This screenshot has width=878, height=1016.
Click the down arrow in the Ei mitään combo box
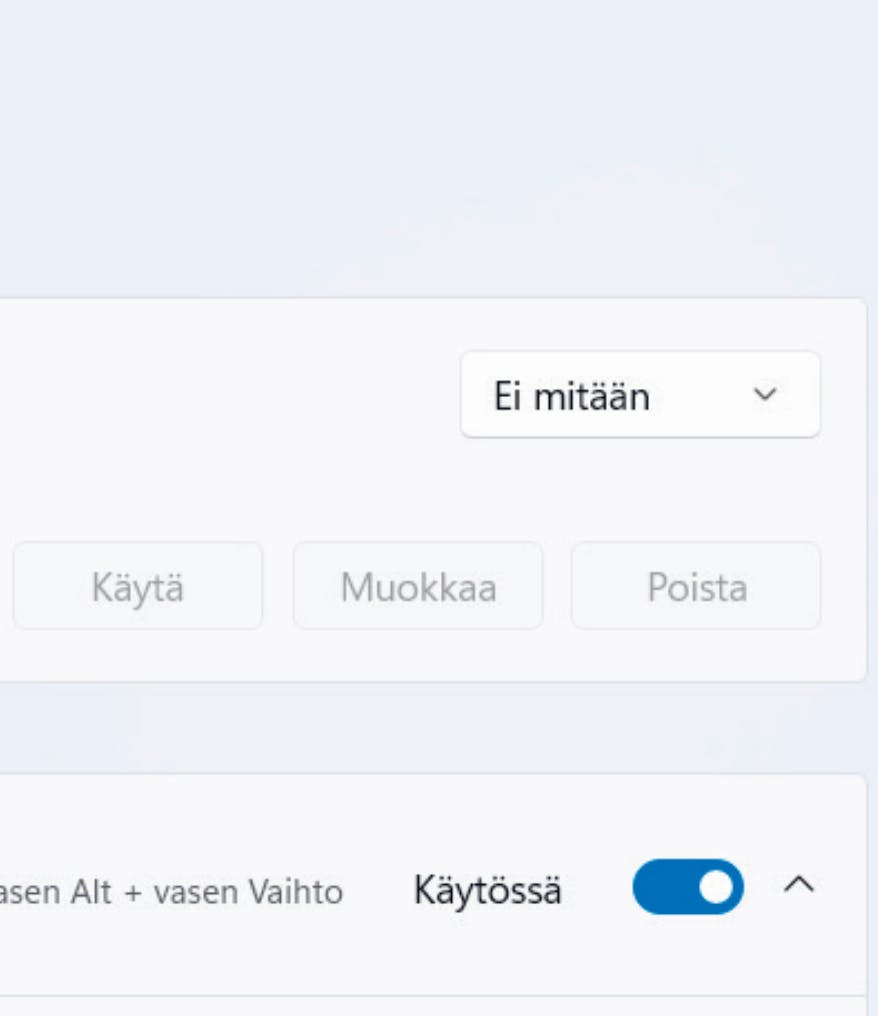coord(764,395)
